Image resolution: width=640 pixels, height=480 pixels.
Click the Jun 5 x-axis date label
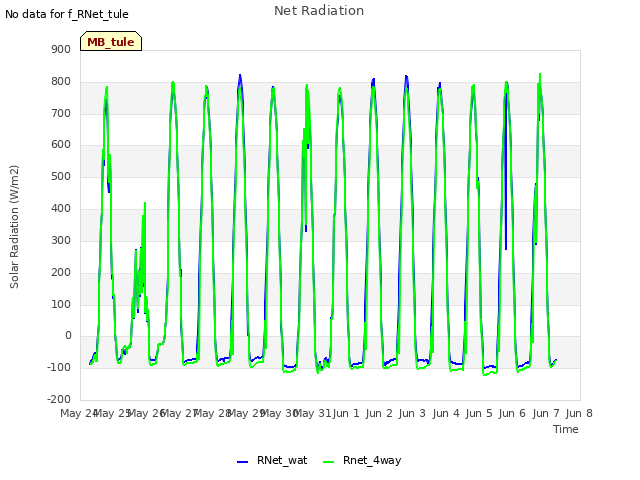pyautogui.click(x=479, y=413)
